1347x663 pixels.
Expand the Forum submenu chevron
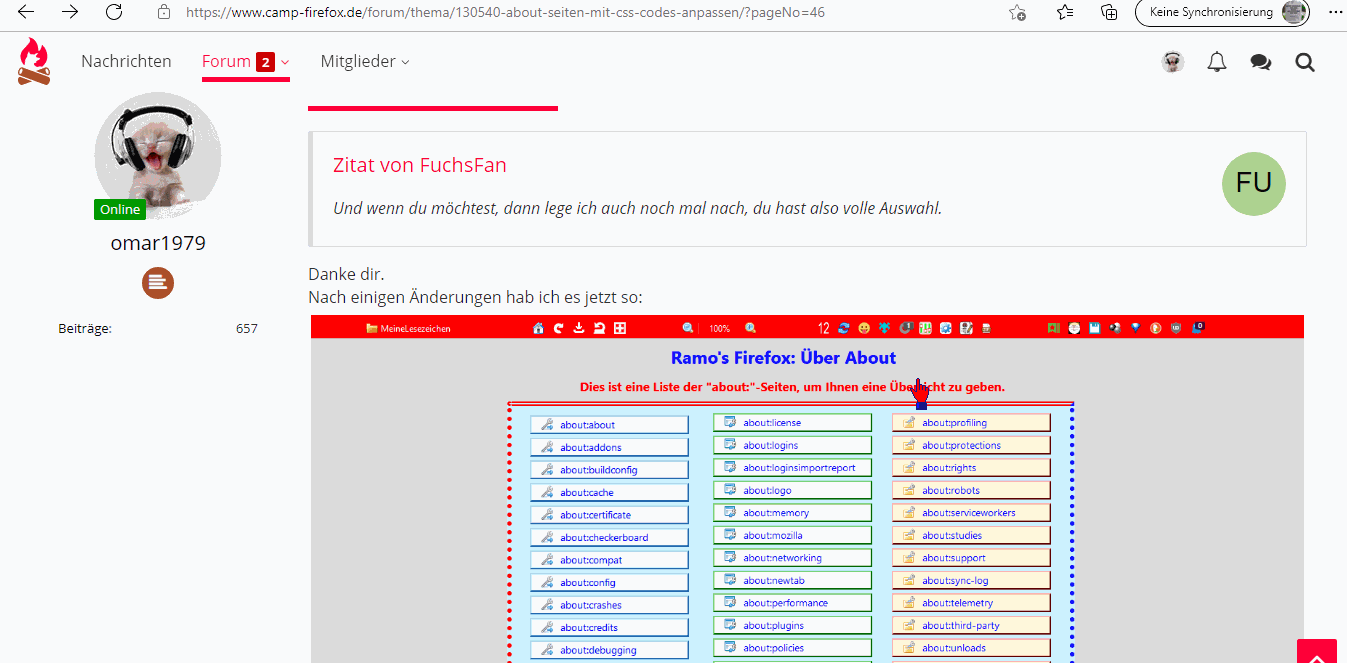[x=285, y=62]
